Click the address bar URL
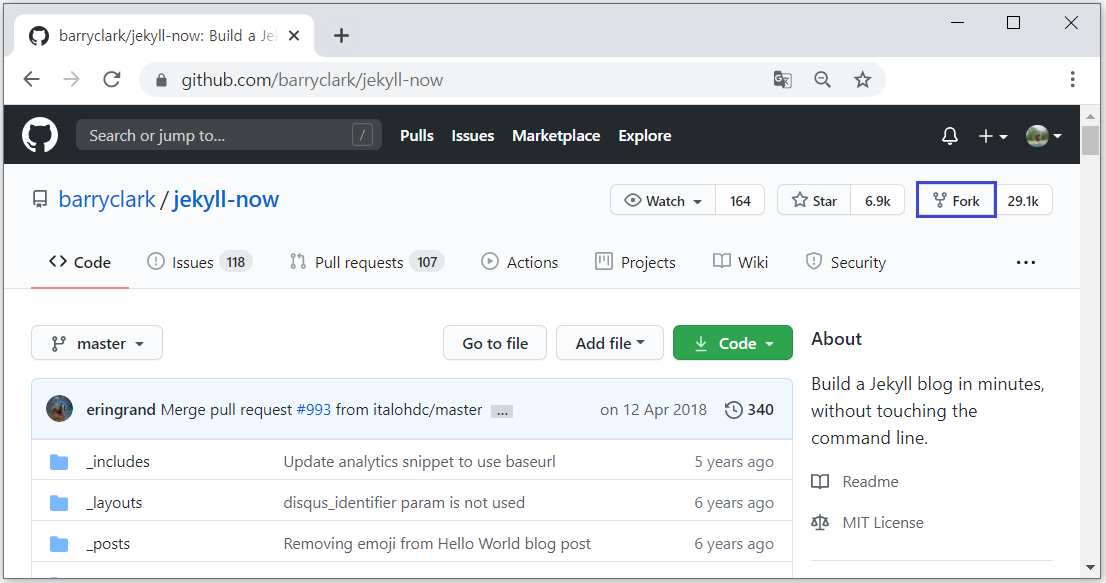The height and width of the screenshot is (583, 1106). tap(312, 80)
